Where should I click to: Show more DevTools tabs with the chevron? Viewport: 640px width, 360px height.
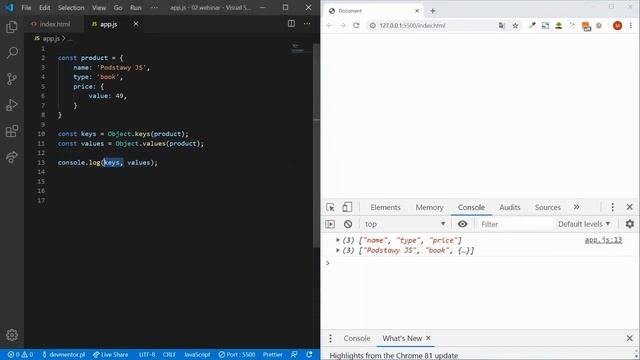click(x=576, y=207)
